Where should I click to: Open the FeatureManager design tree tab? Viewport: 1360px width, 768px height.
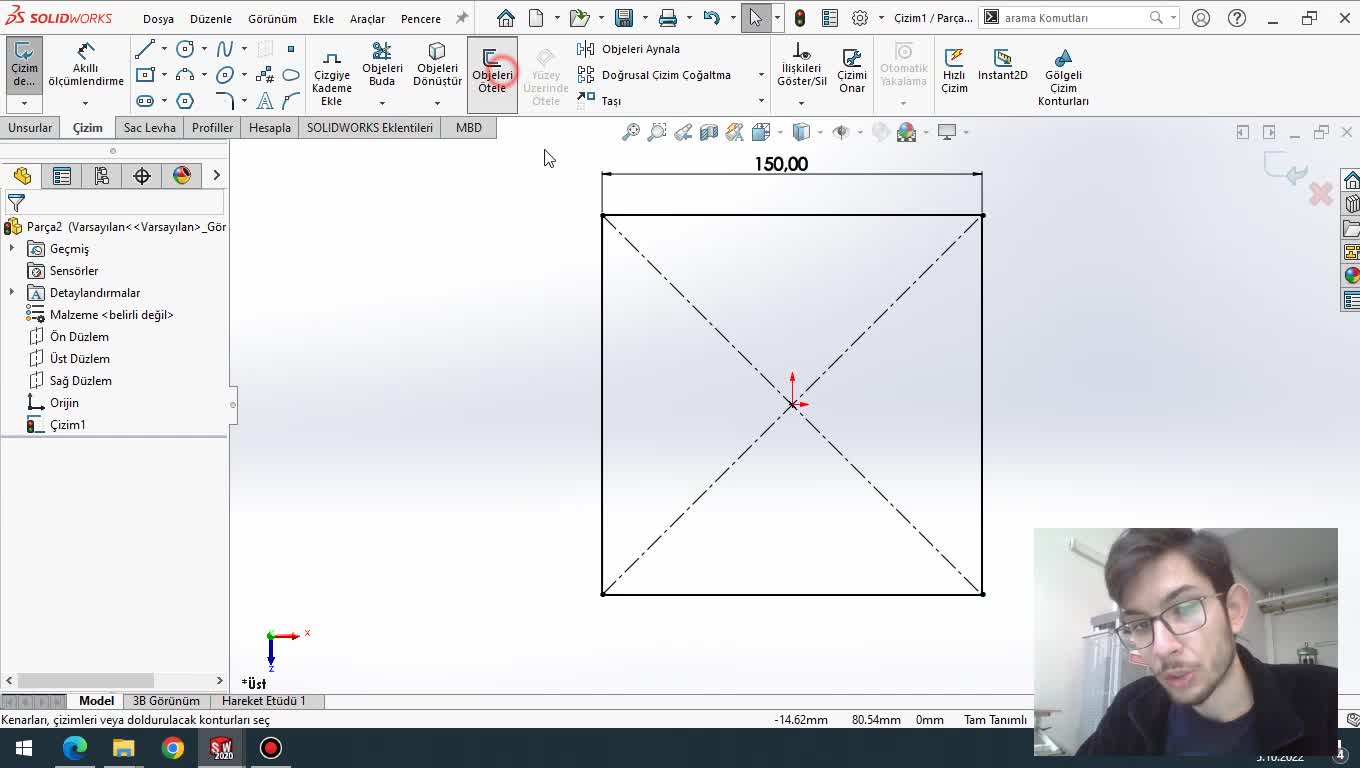click(x=22, y=176)
